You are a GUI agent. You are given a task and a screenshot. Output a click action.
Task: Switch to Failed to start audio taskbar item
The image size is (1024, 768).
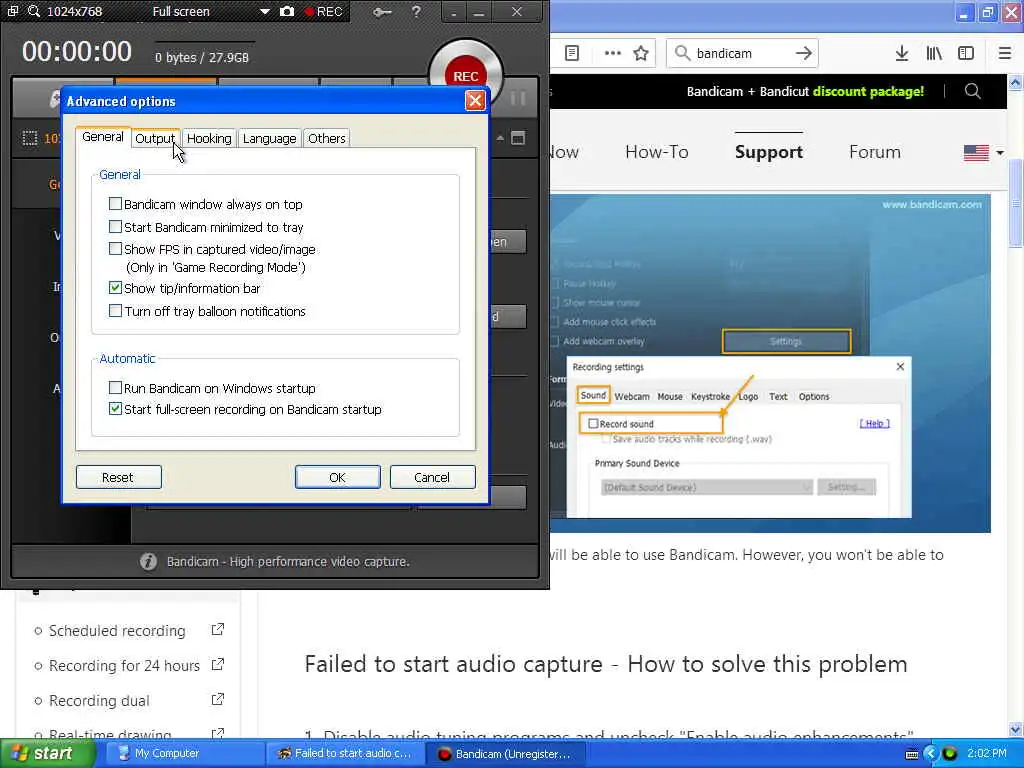(x=346, y=754)
